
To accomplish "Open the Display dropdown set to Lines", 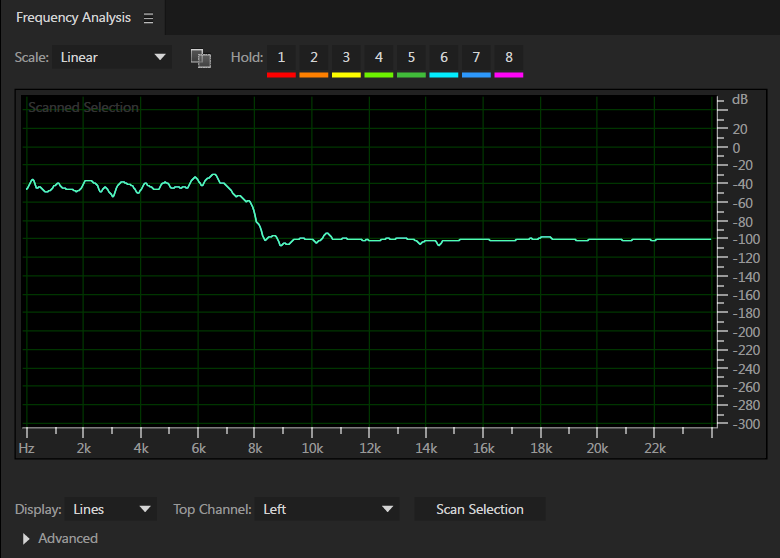I will [x=110, y=509].
